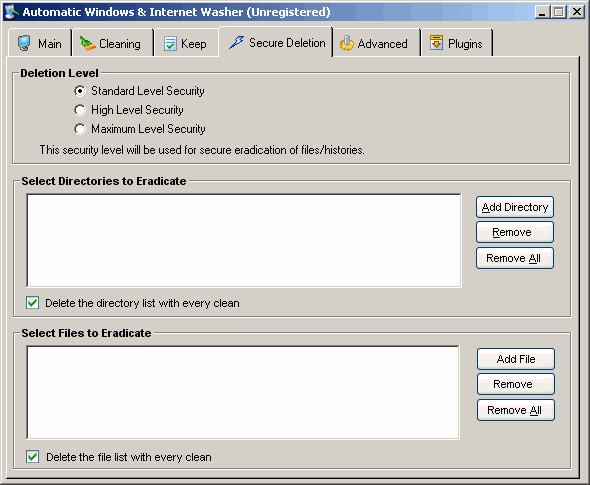
Task: Click the Add File button
Action: point(516,359)
